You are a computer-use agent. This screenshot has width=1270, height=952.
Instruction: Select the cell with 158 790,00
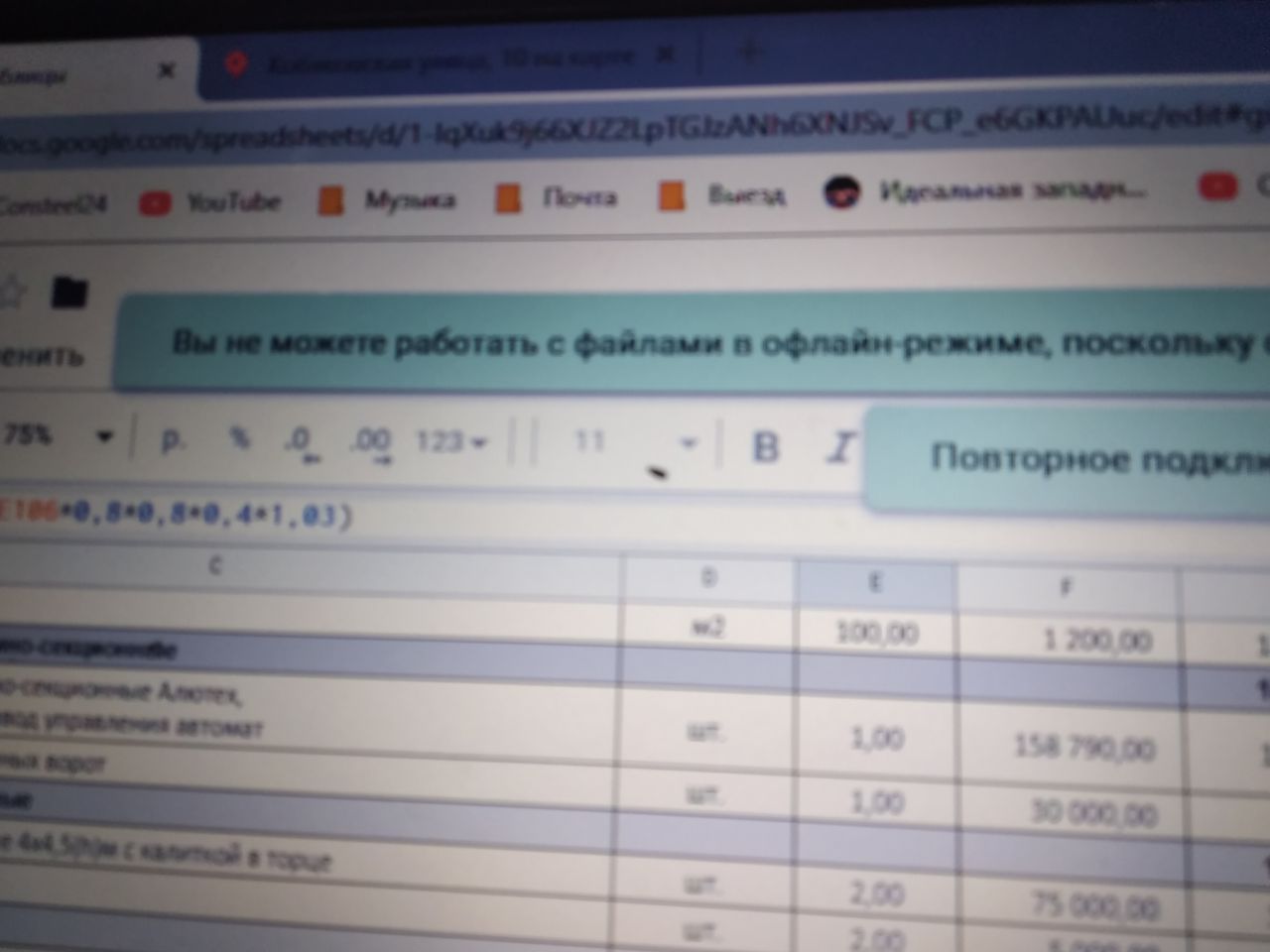tap(1070, 744)
